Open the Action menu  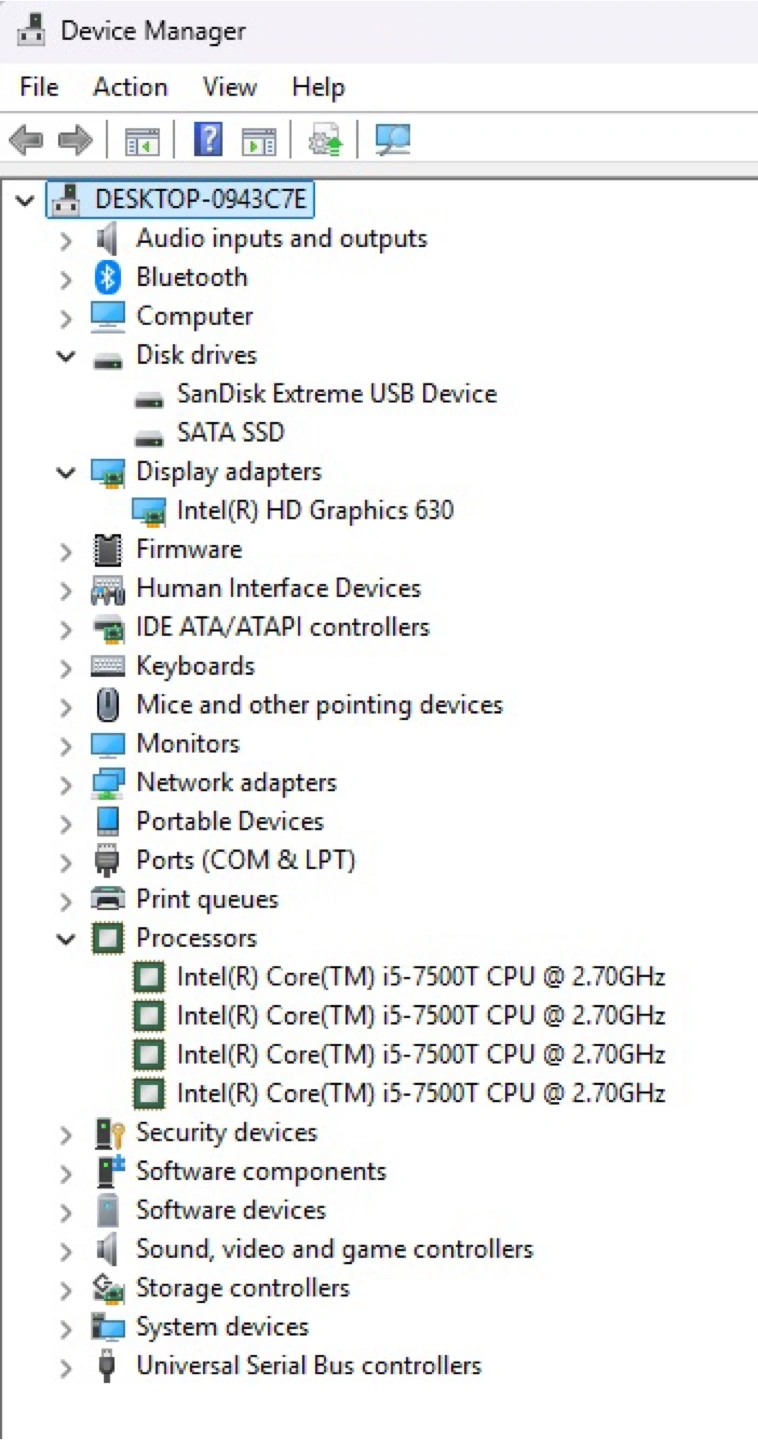coord(130,87)
